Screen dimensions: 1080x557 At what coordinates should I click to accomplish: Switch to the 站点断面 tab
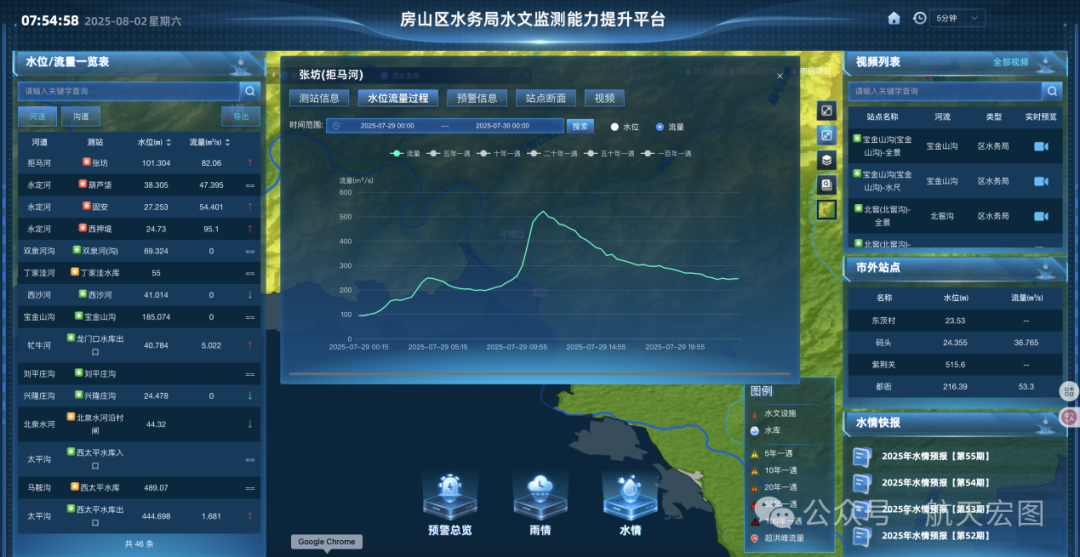point(546,98)
